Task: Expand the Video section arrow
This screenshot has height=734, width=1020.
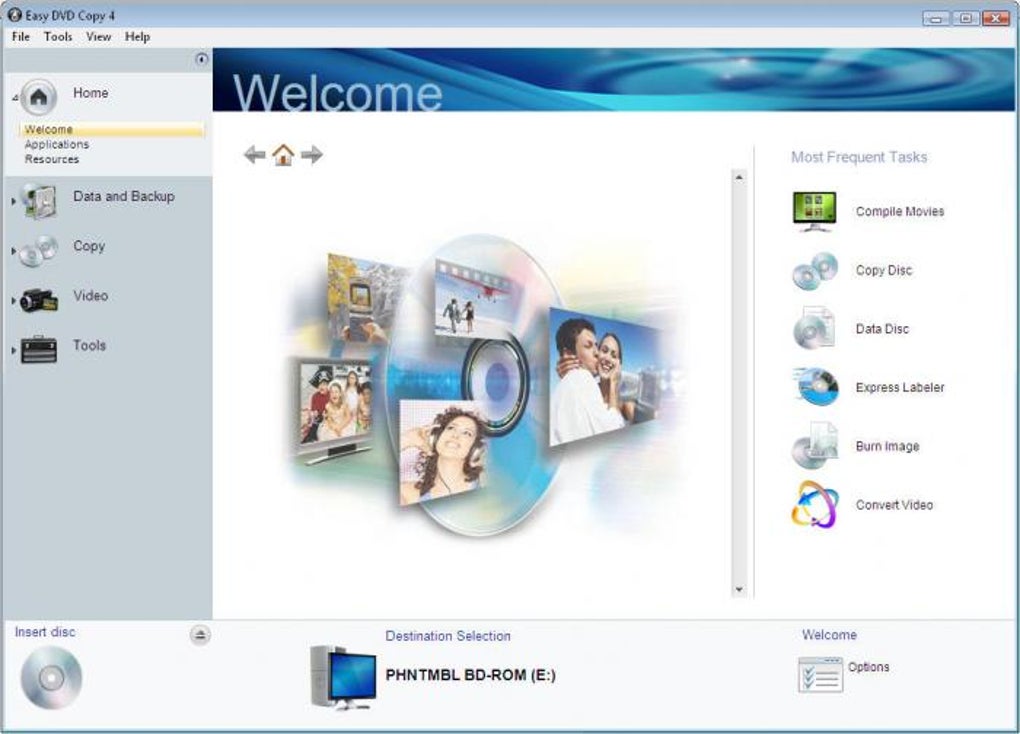Action: [14, 301]
